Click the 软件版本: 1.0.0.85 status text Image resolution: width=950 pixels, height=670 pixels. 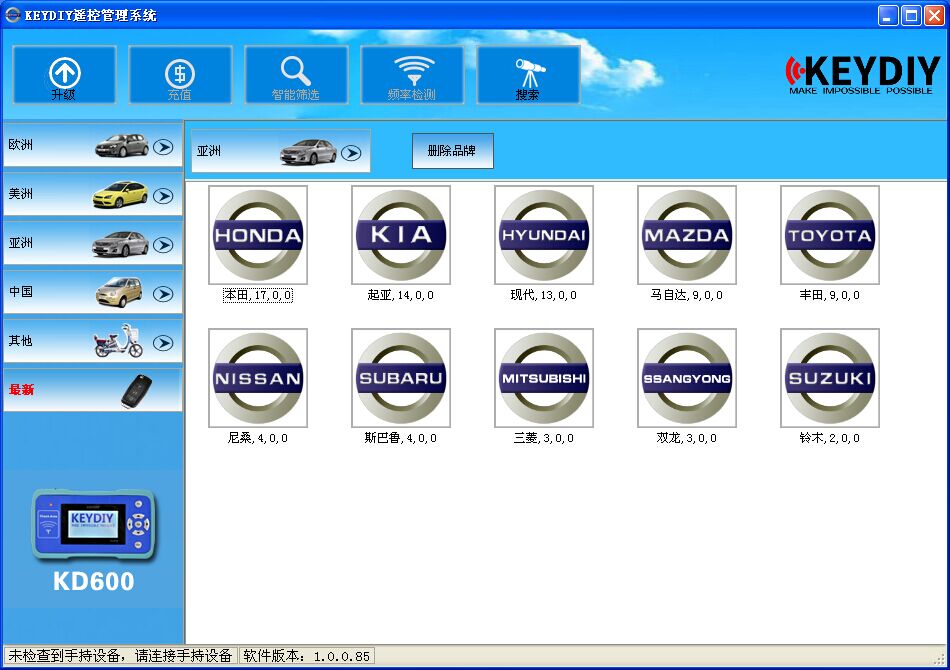pyautogui.click(x=307, y=656)
